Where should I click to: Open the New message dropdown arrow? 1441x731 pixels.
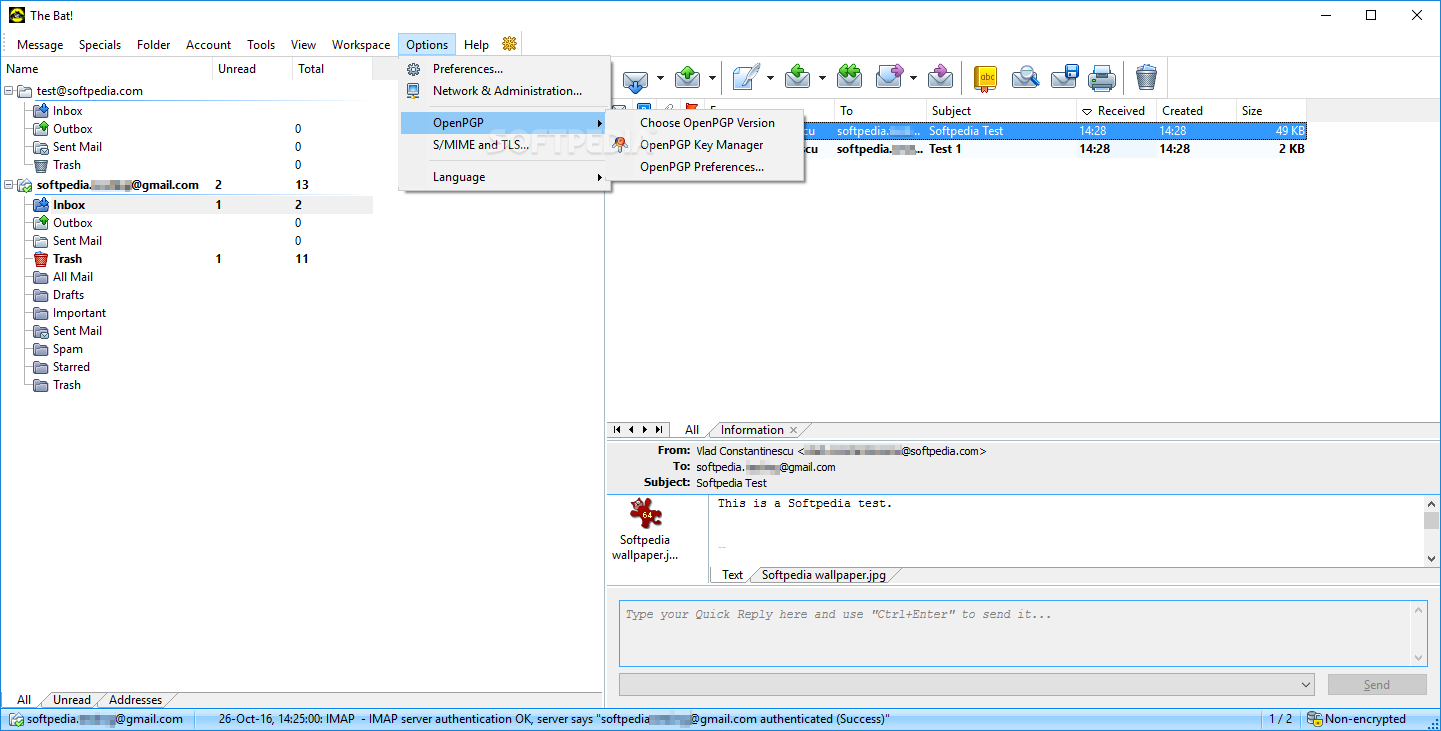pyautogui.click(x=771, y=78)
